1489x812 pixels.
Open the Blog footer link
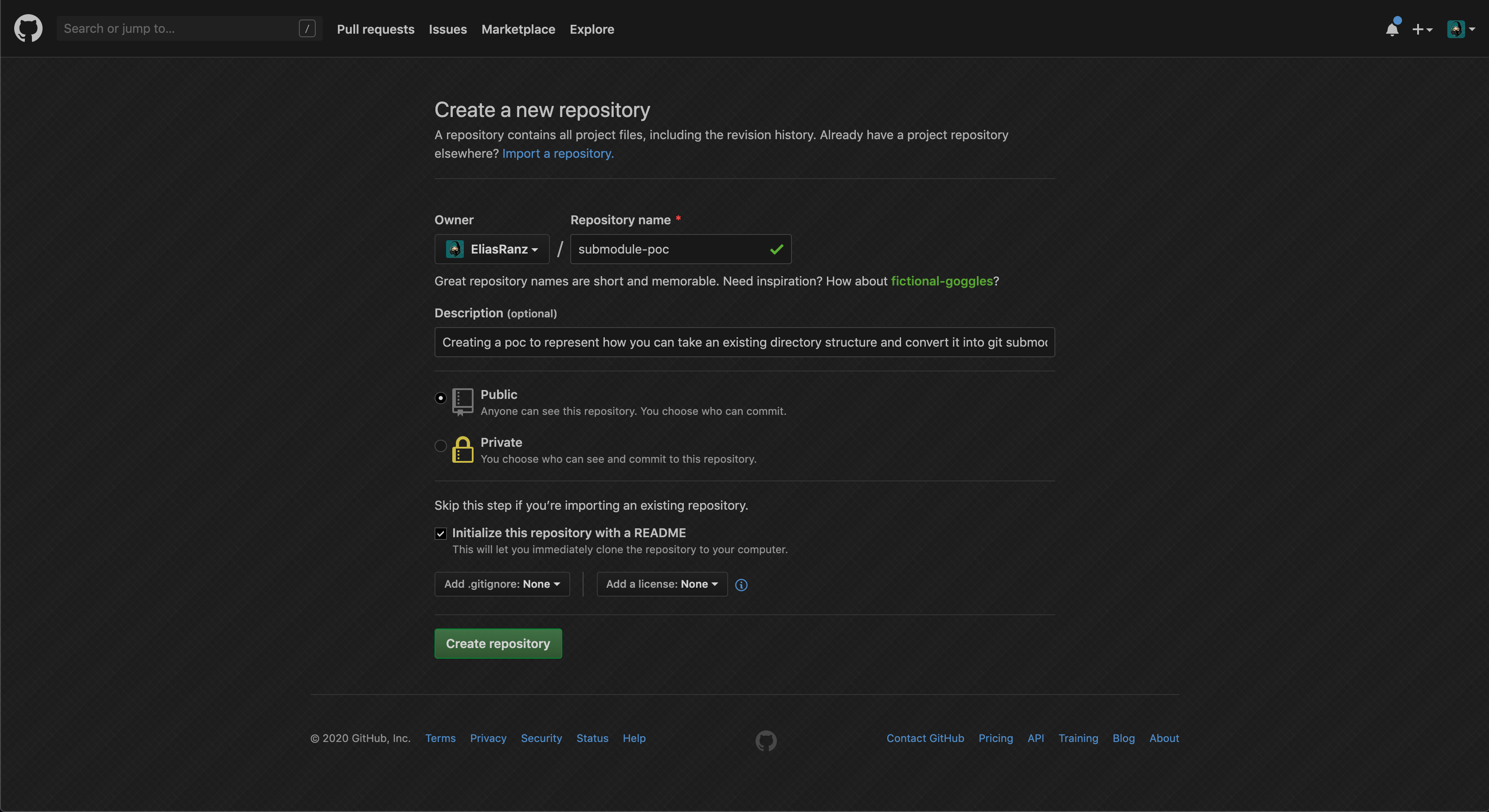point(1124,738)
